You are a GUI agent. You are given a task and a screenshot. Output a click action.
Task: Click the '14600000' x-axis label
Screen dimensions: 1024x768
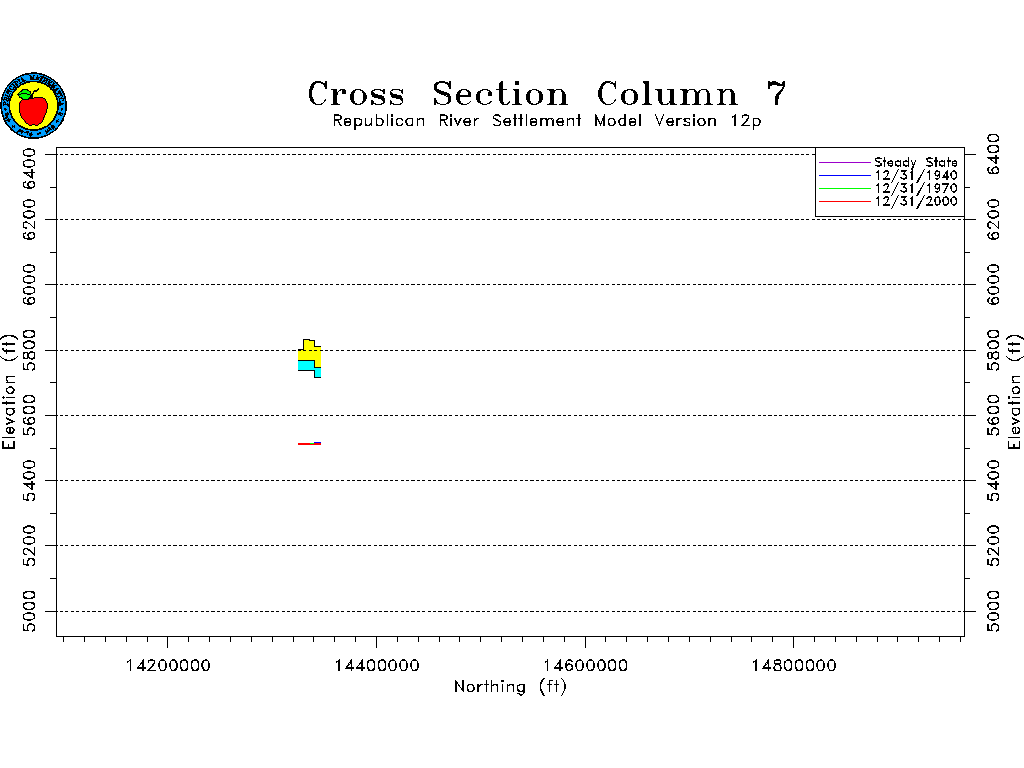(585, 665)
